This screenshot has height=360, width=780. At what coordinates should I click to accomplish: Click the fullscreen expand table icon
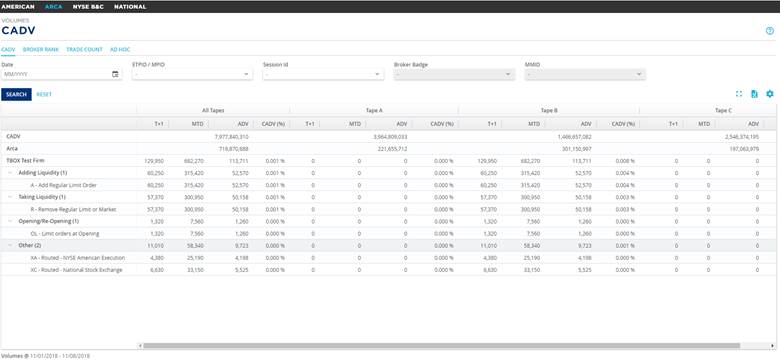[x=739, y=94]
